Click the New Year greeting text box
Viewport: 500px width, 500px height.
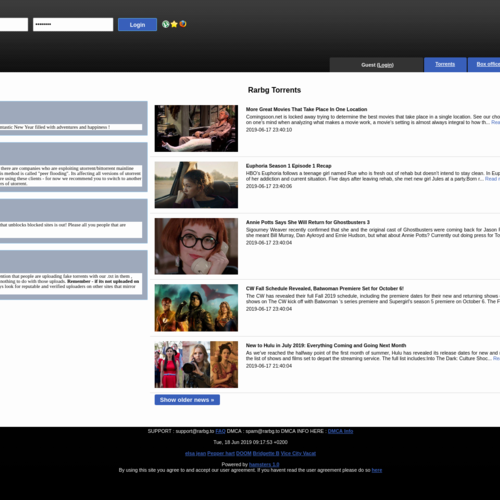pyautogui.click(x=71, y=127)
